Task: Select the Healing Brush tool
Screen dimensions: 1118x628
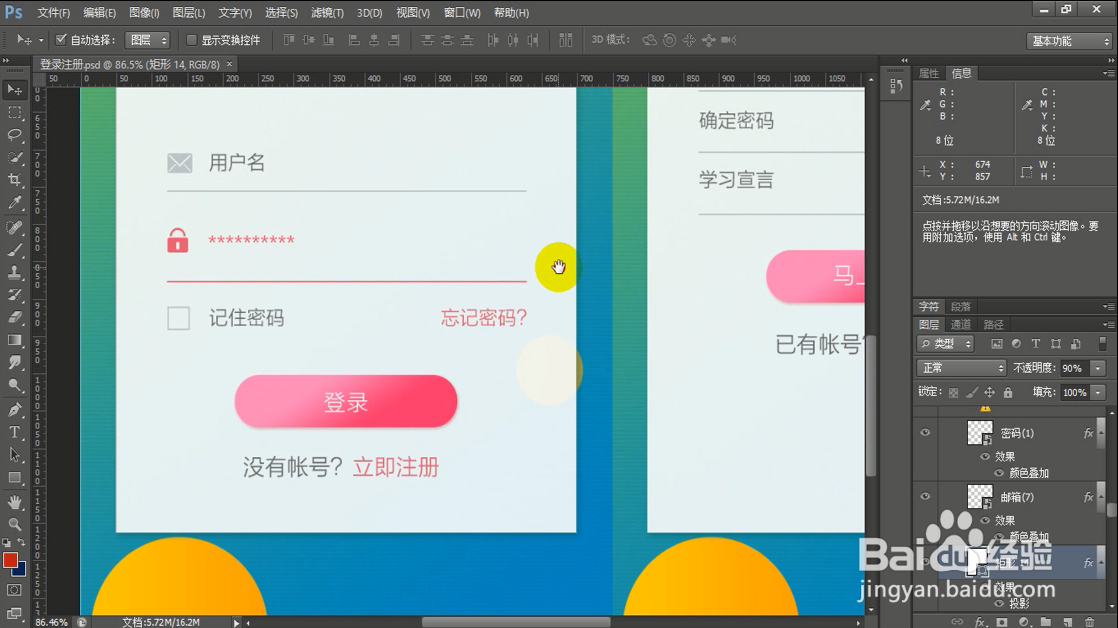Action: click(14, 227)
